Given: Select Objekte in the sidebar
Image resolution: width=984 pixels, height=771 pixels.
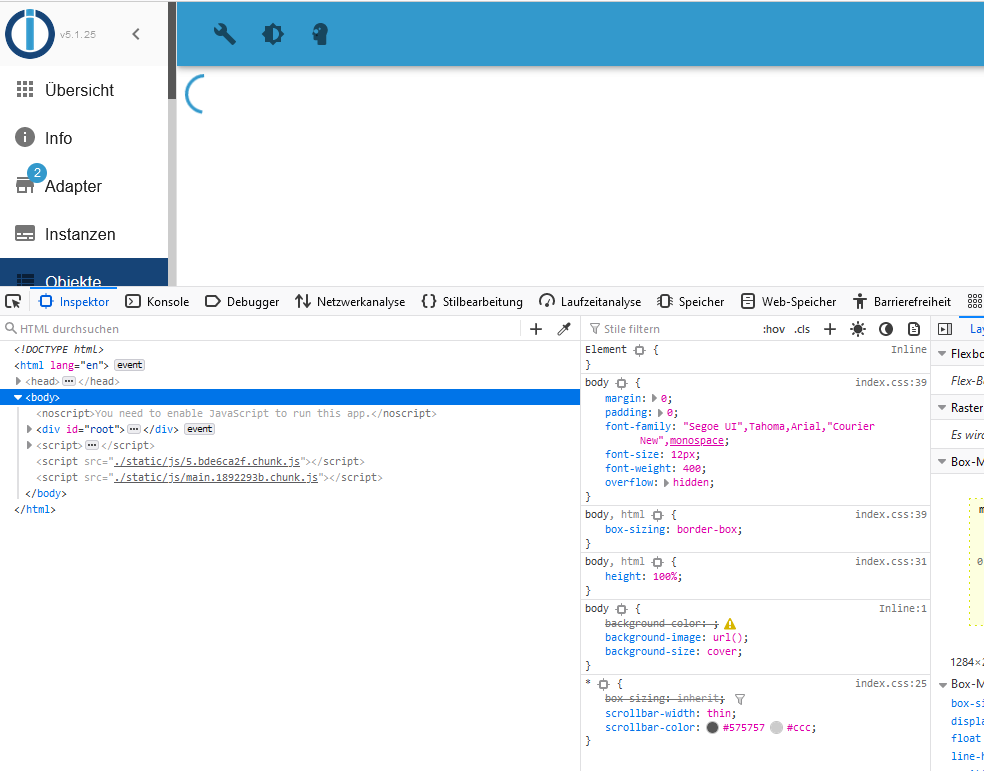Looking at the screenshot, I should pyautogui.click(x=84, y=273).
